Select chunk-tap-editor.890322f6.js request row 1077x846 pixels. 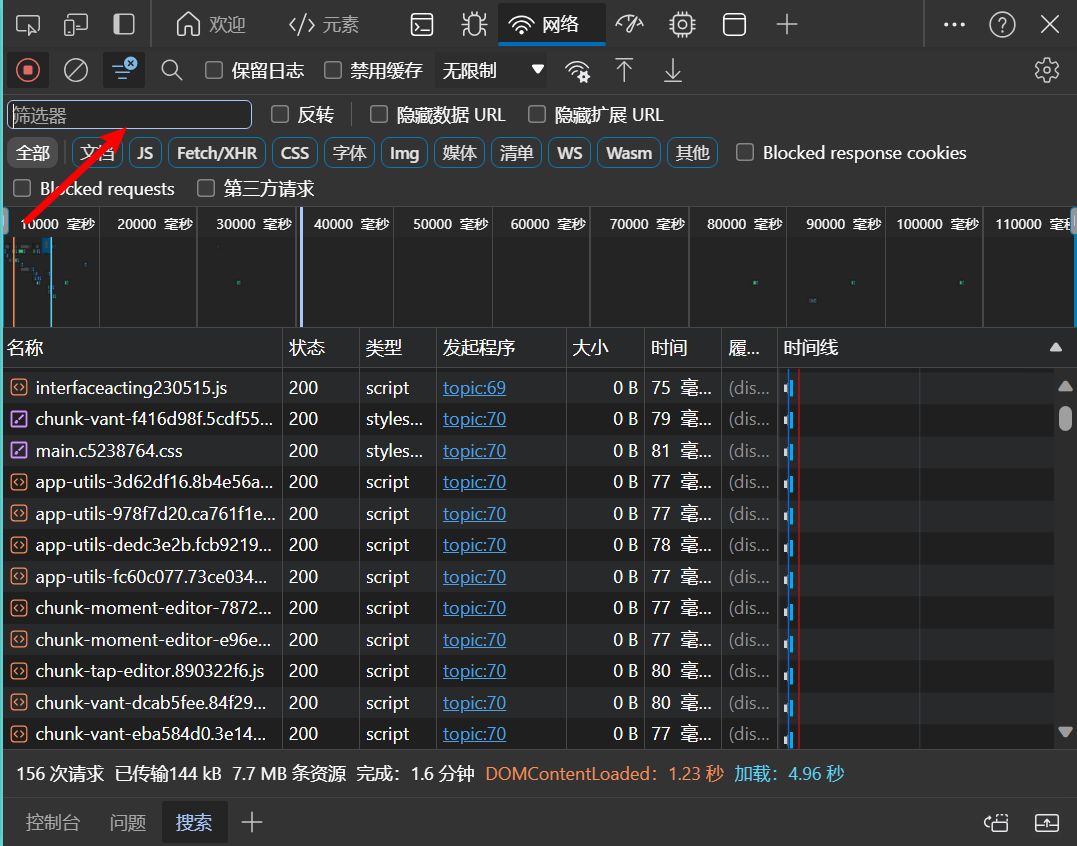[x=529, y=671]
